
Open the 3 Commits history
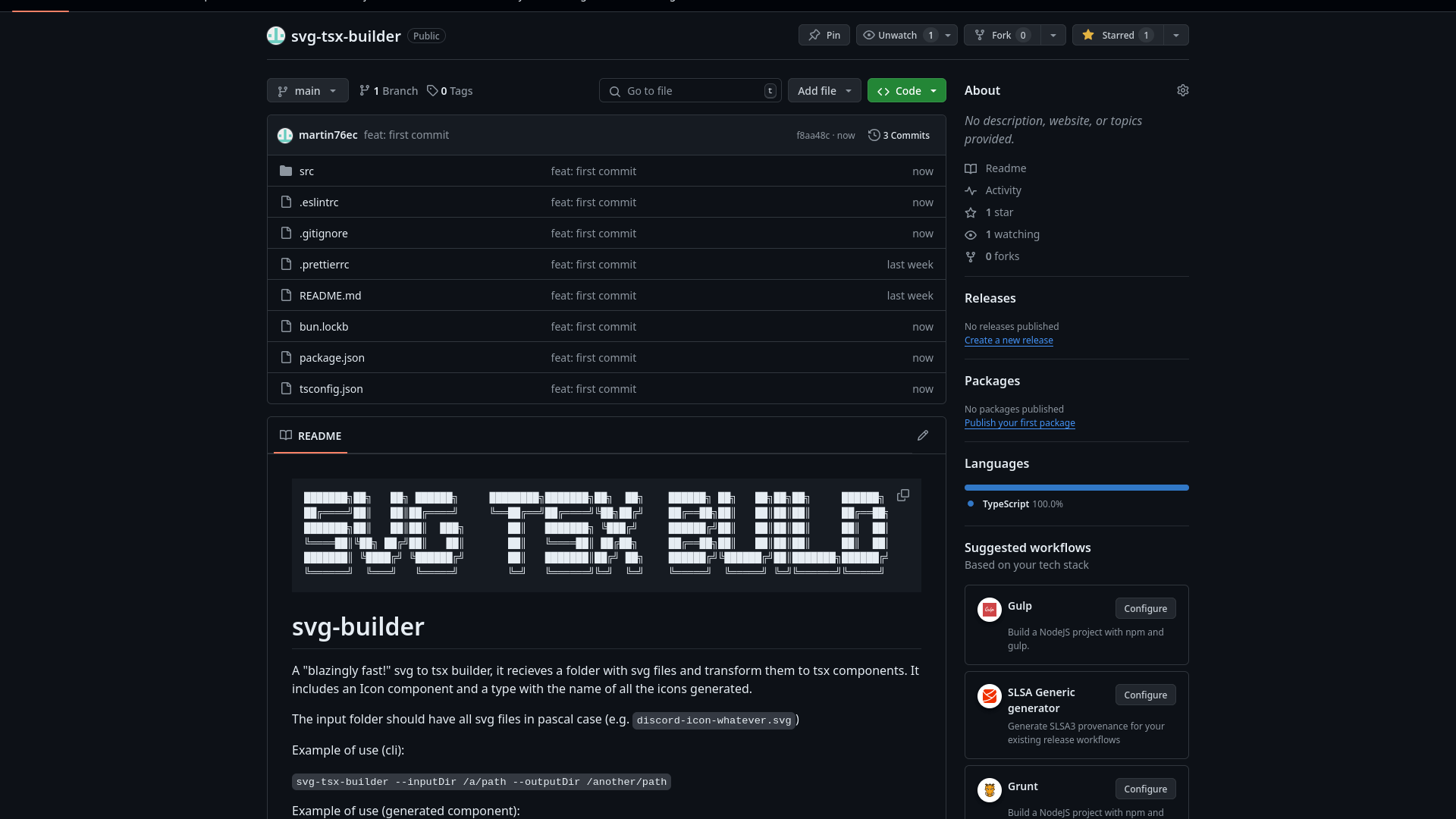click(899, 135)
